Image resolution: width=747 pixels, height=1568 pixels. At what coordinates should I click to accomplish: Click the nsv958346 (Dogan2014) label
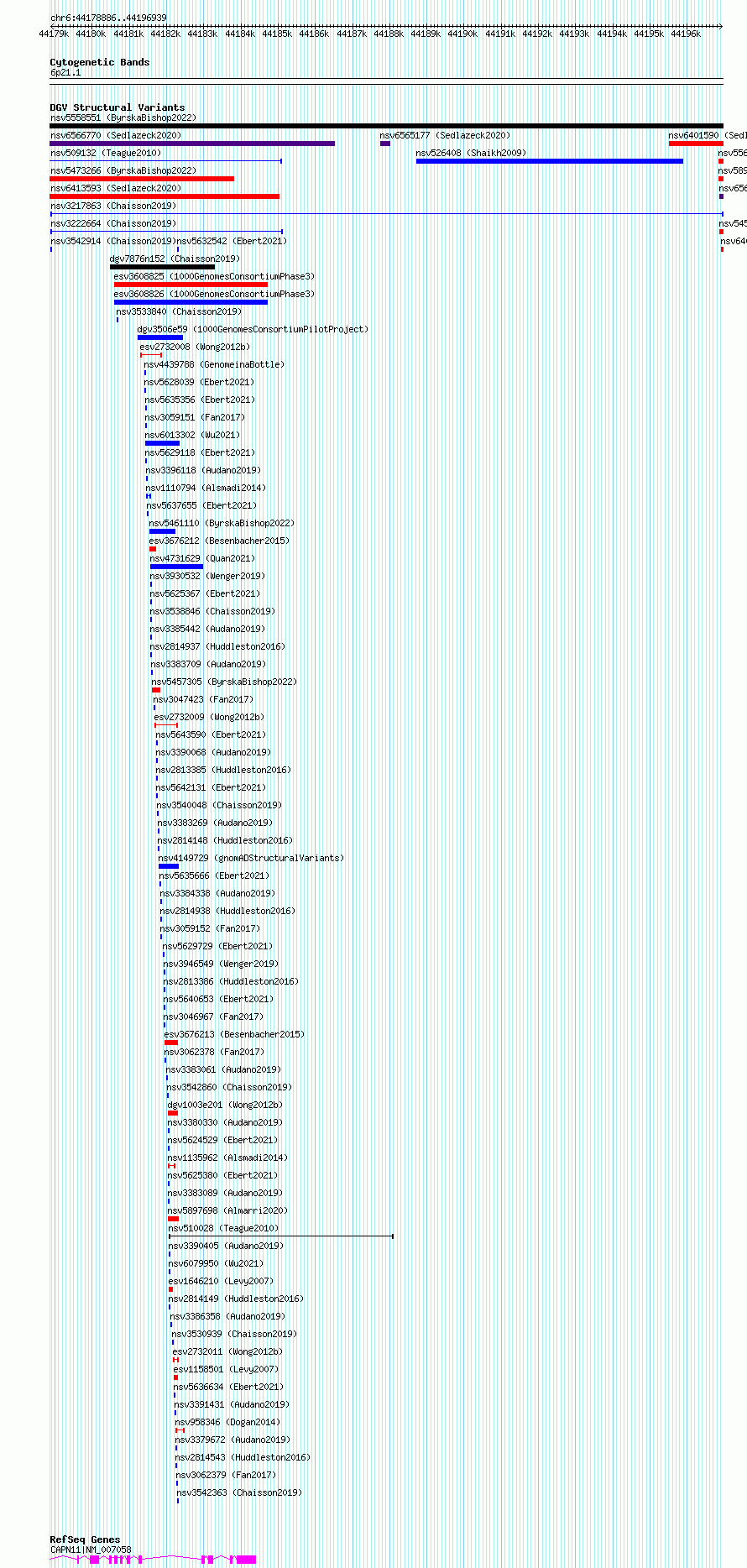click(x=227, y=1422)
